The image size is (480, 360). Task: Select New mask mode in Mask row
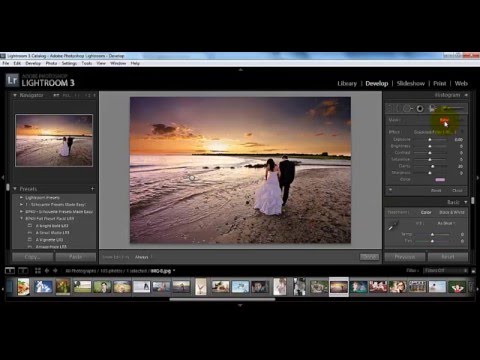point(444,120)
